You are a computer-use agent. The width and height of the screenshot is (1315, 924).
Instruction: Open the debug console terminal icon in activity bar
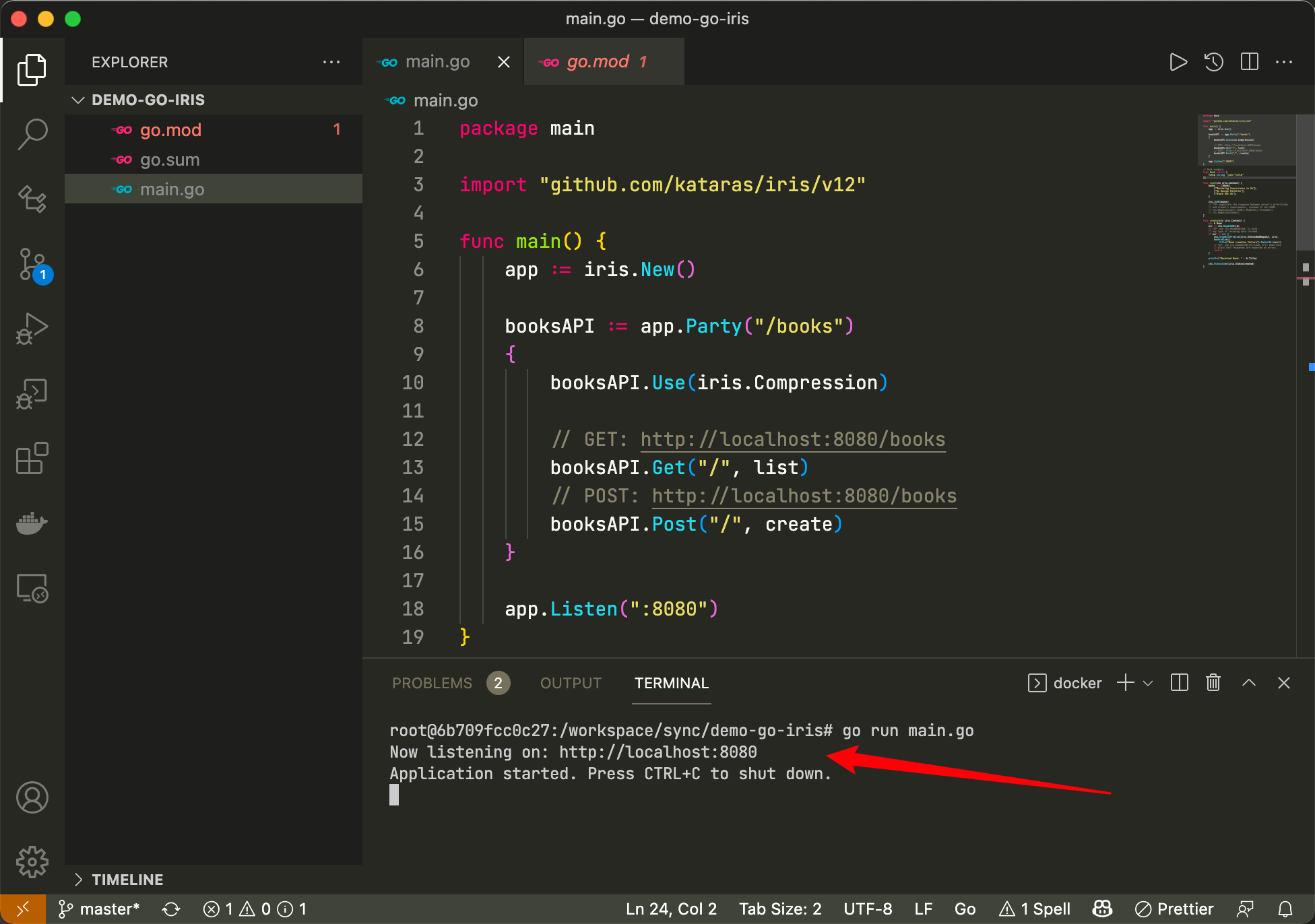click(x=32, y=393)
